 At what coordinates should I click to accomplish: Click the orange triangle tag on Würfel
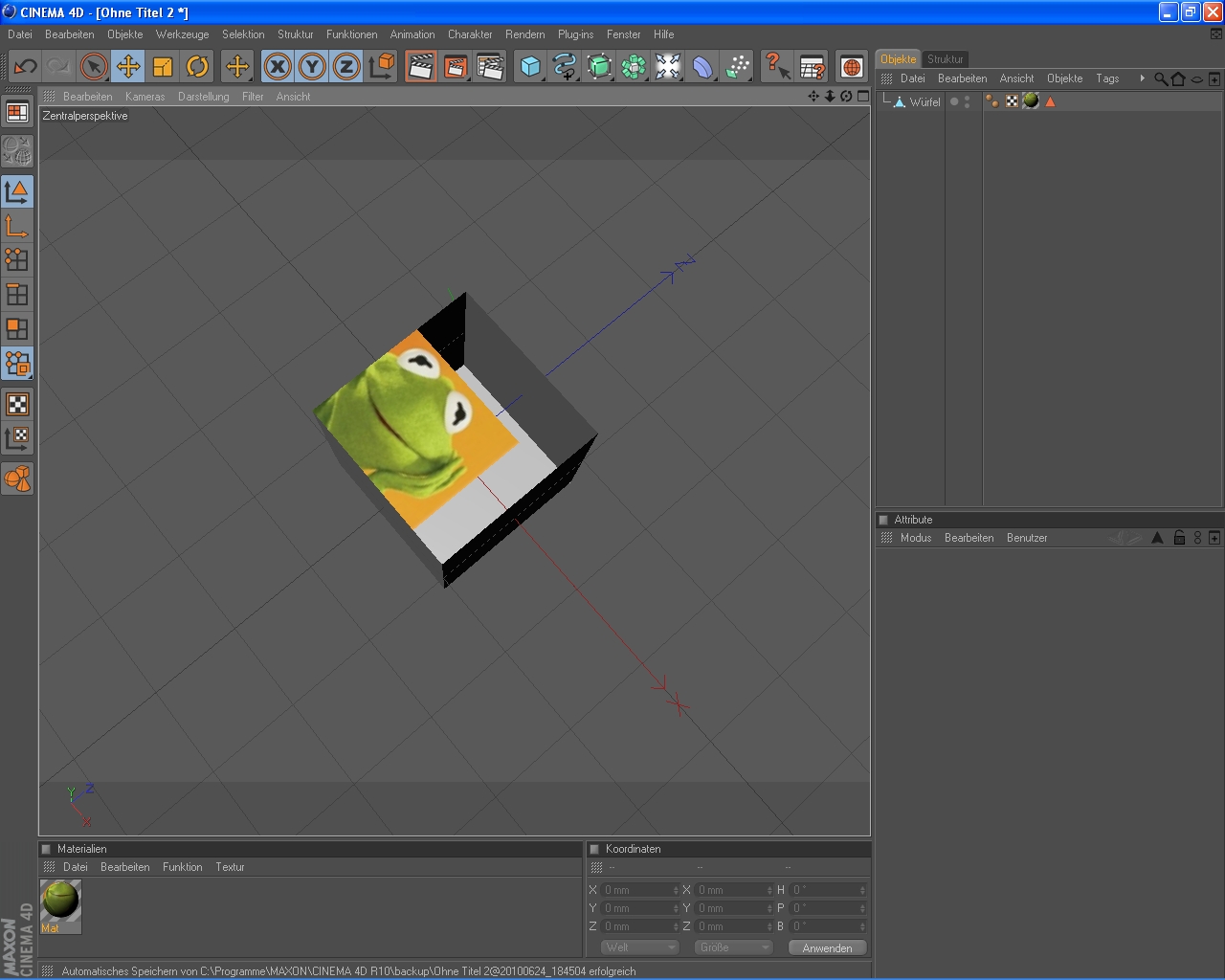(x=1050, y=101)
